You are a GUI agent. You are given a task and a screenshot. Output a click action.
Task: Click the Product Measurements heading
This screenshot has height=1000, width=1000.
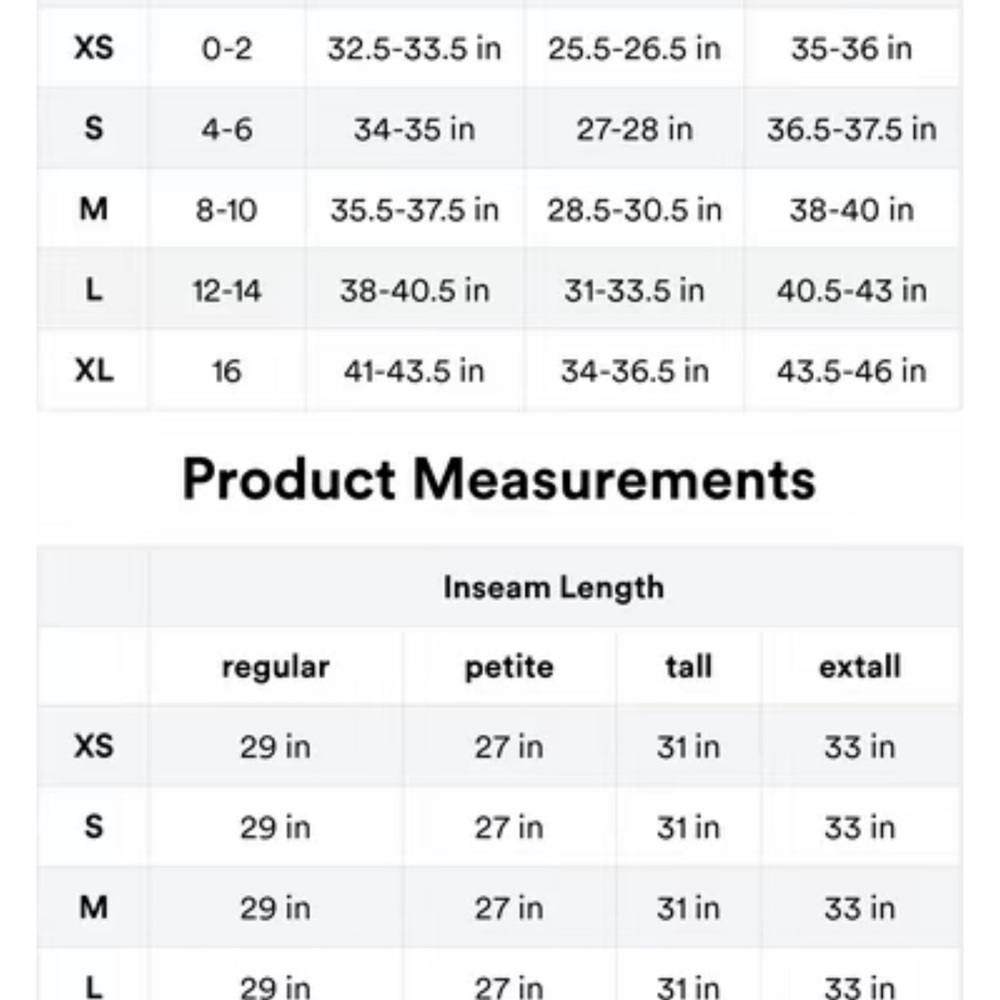499,479
